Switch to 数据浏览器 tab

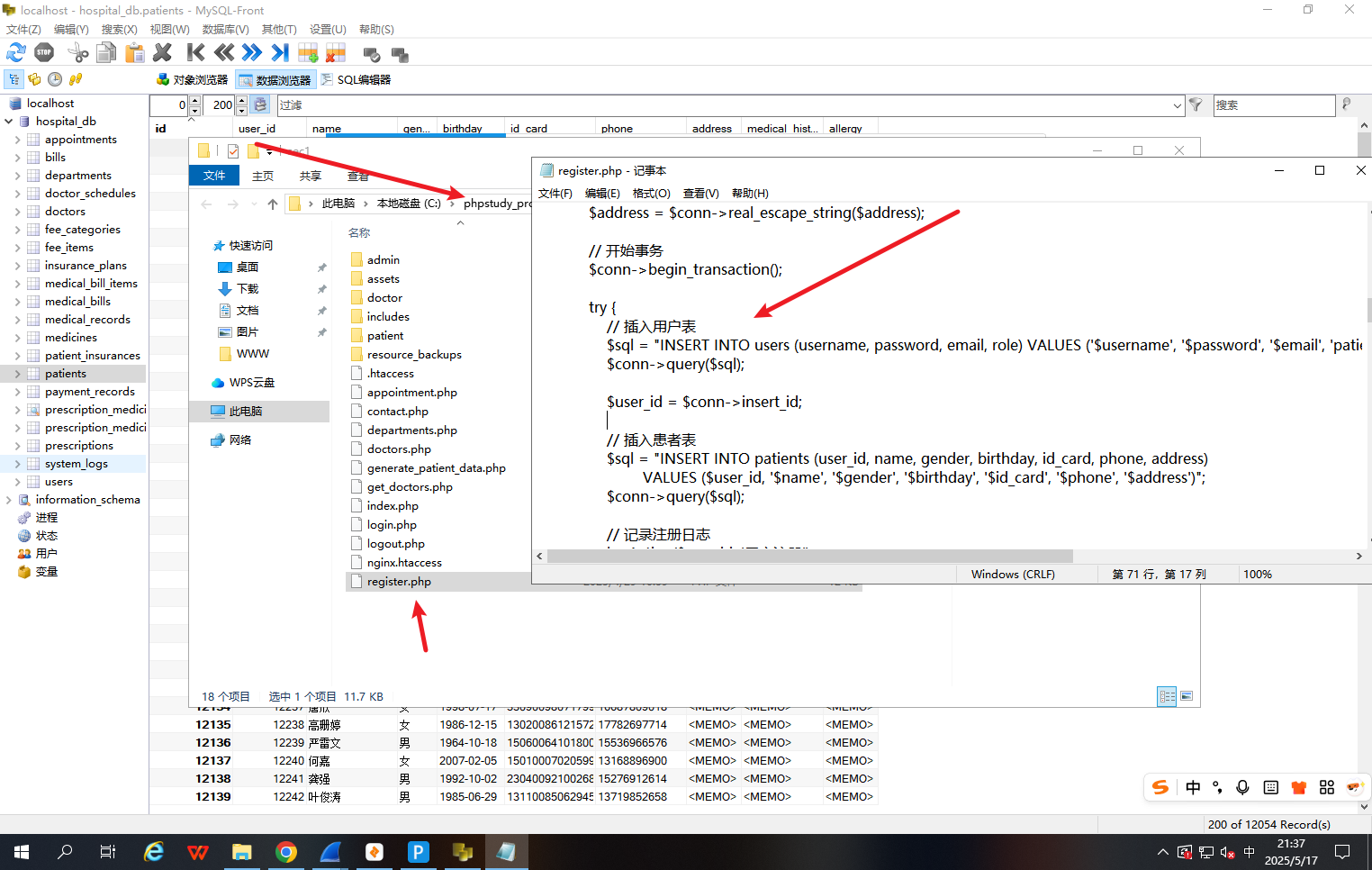[x=275, y=80]
